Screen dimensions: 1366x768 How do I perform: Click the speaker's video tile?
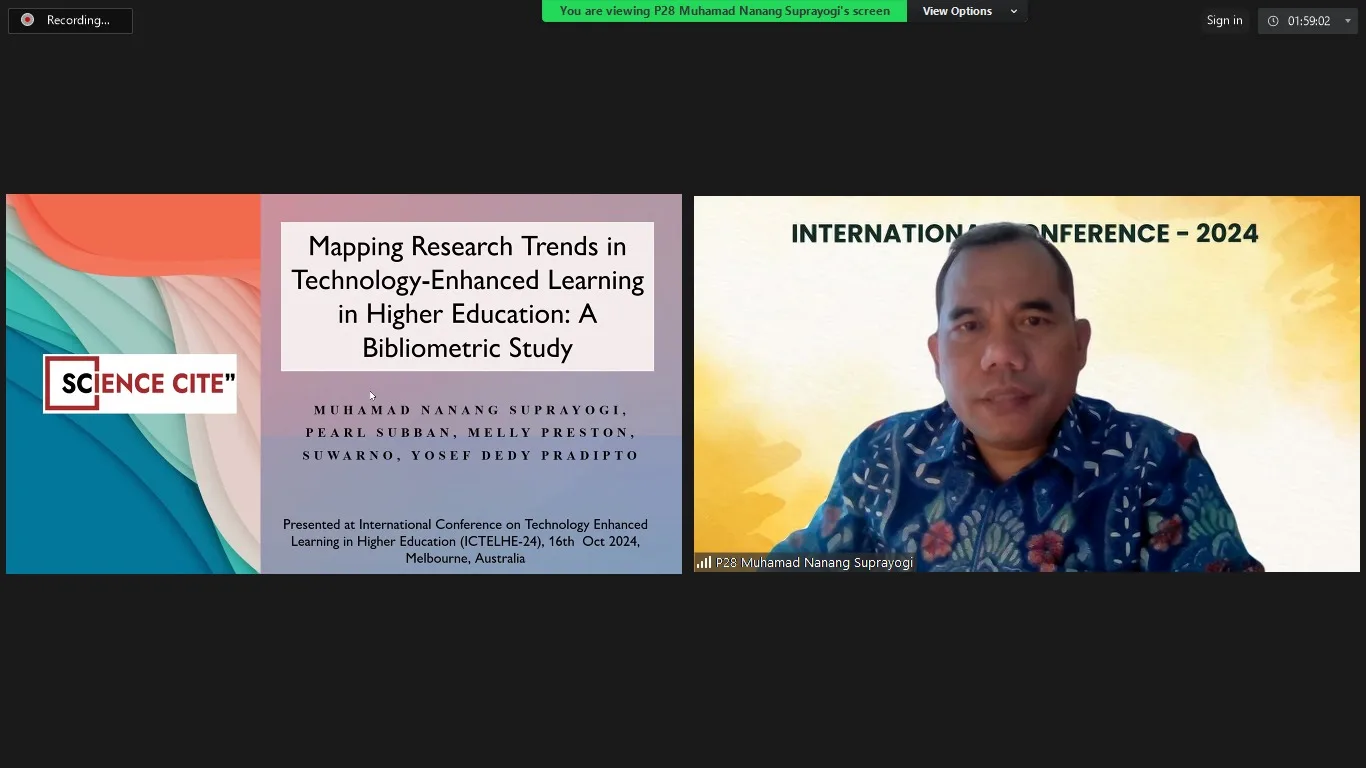click(x=1027, y=384)
